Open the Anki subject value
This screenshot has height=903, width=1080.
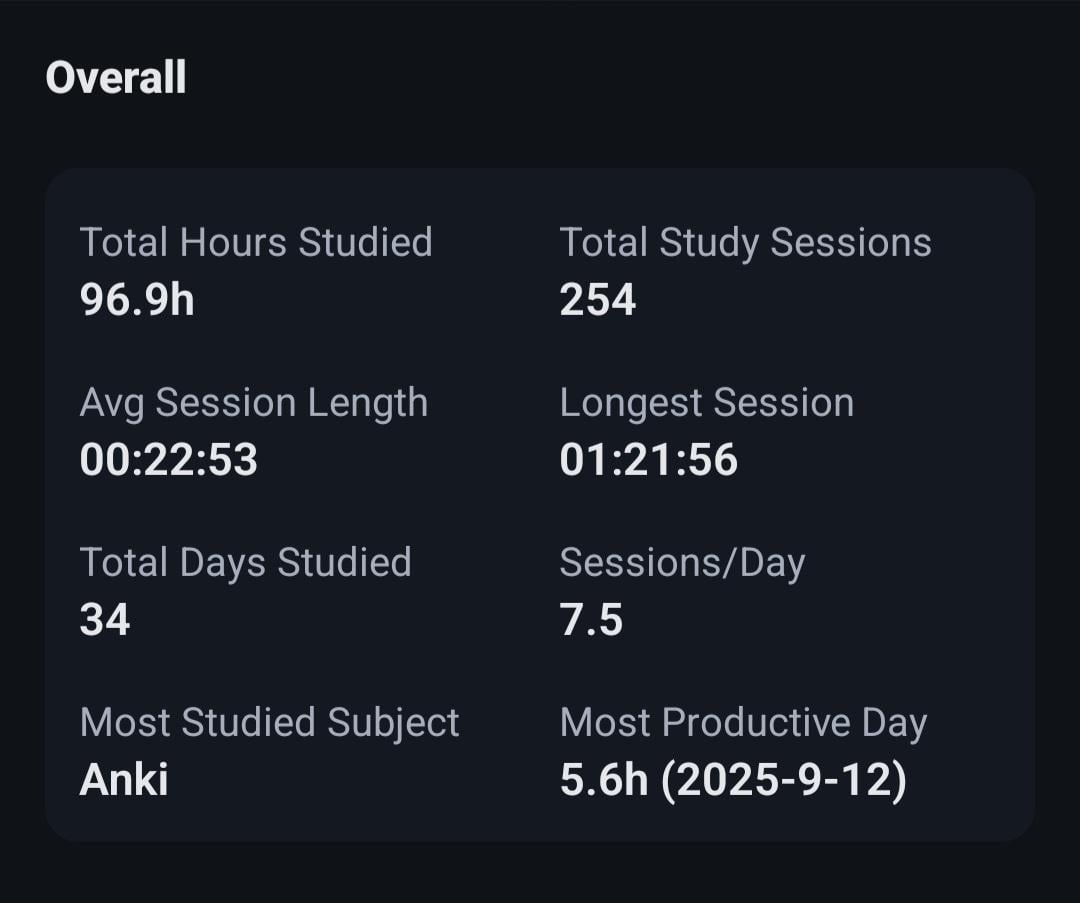124,780
